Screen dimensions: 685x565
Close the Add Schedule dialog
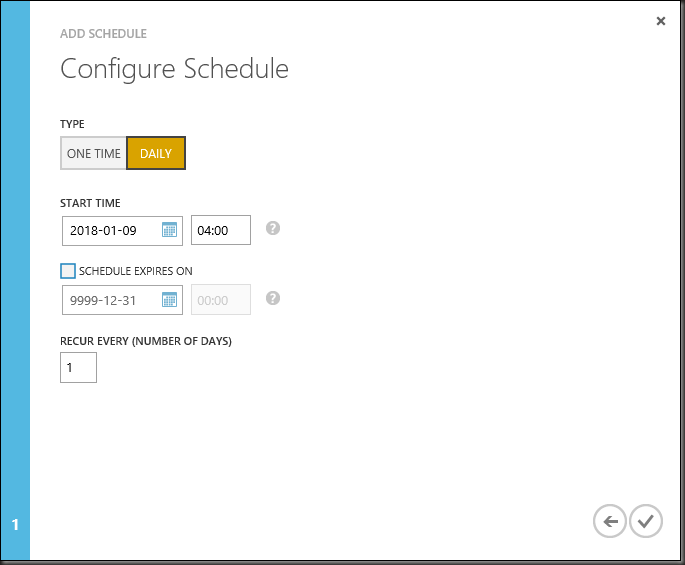click(x=660, y=21)
